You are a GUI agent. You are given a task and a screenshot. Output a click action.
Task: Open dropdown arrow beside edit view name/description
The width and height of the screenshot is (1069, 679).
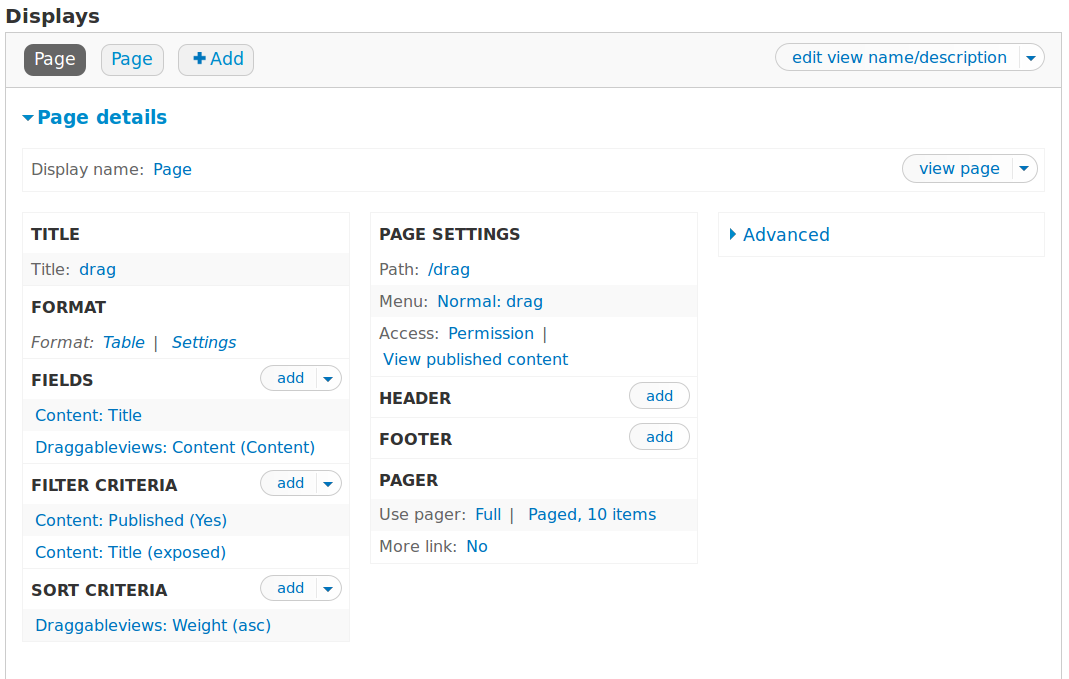[x=1032, y=58]
